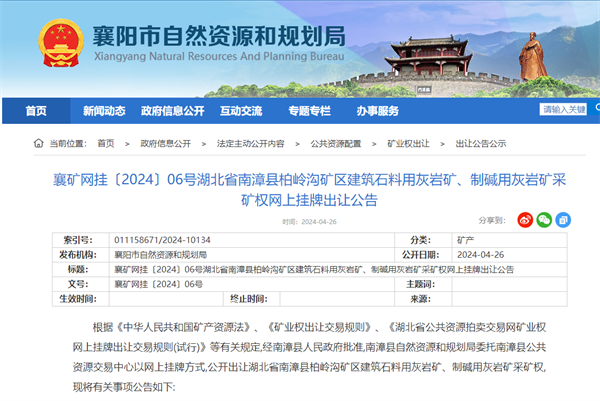
Task: Share the announcement to Weibo
Action: tap(525, 219)
